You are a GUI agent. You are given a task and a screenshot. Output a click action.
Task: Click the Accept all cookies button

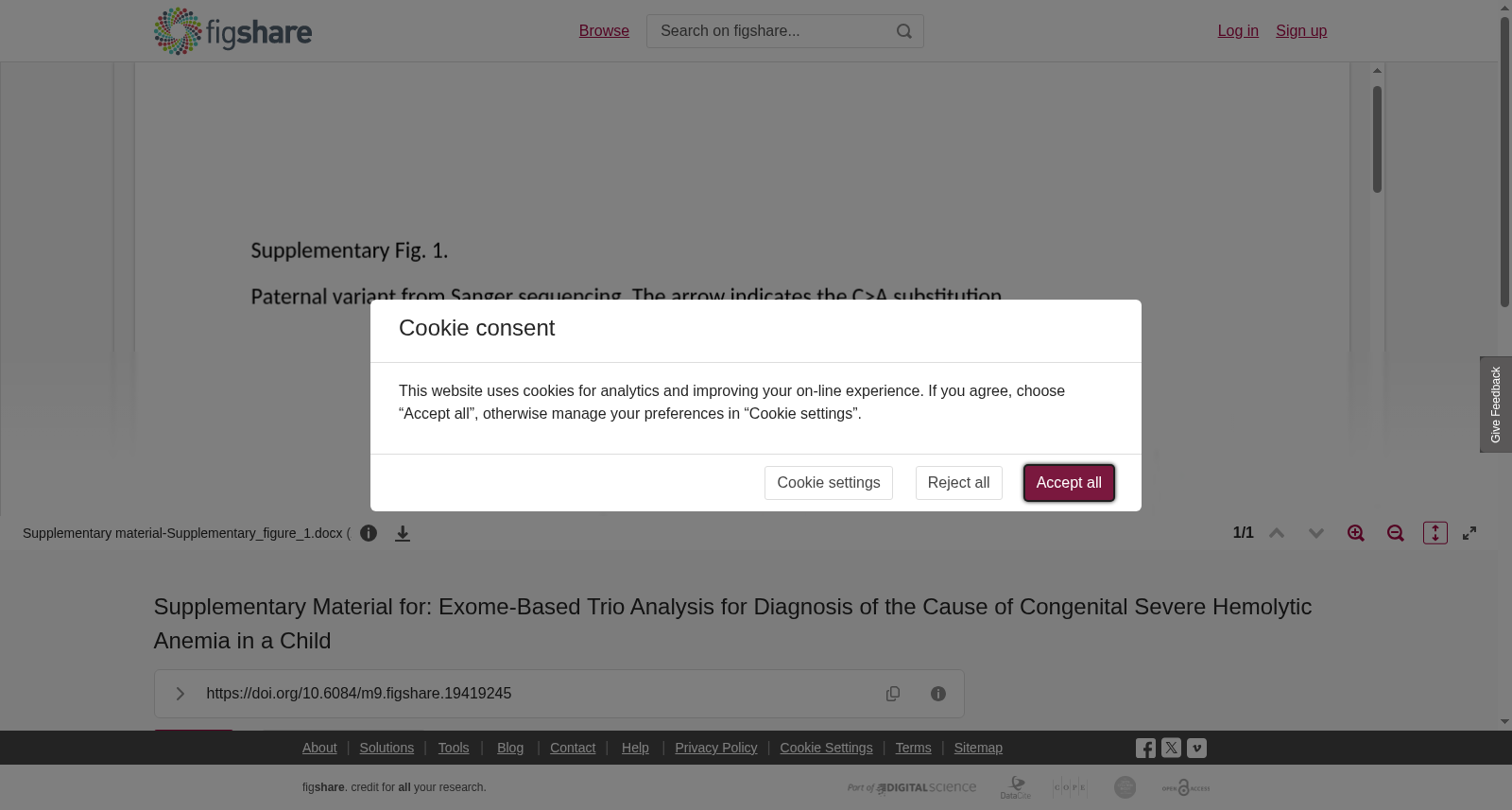[1069, 483]
